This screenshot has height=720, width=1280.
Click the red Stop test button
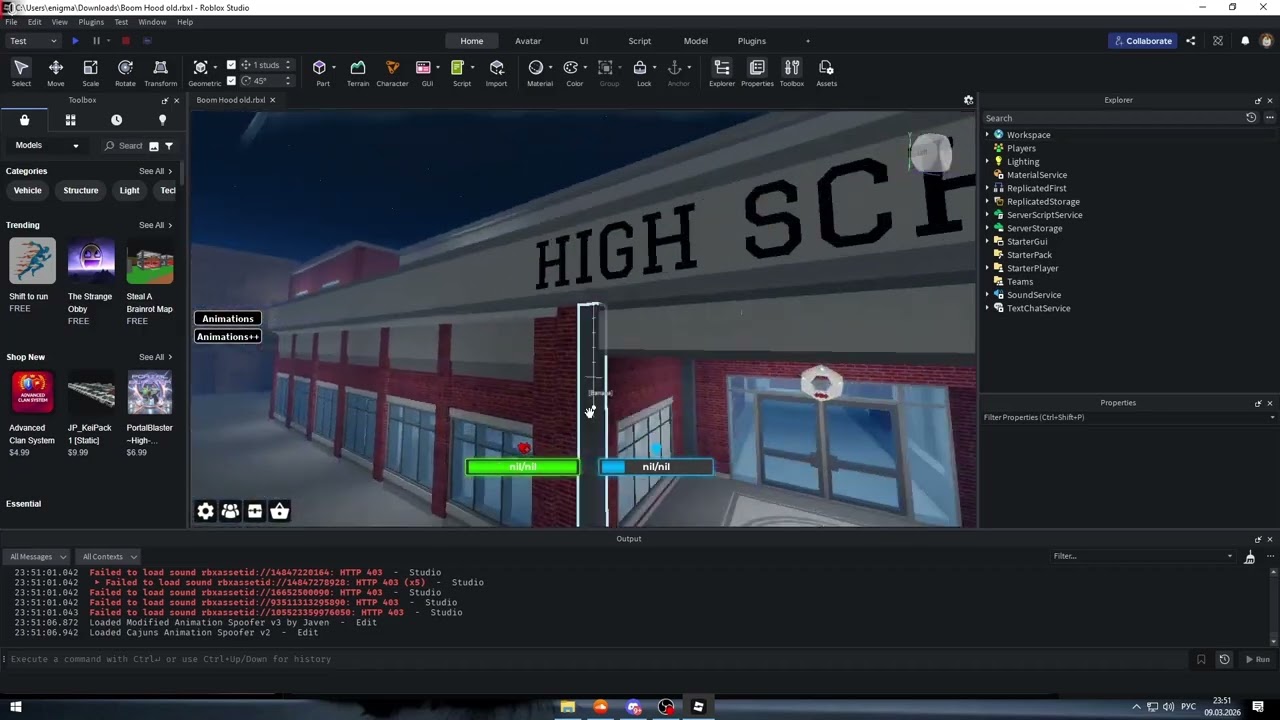tap(126, 41)
